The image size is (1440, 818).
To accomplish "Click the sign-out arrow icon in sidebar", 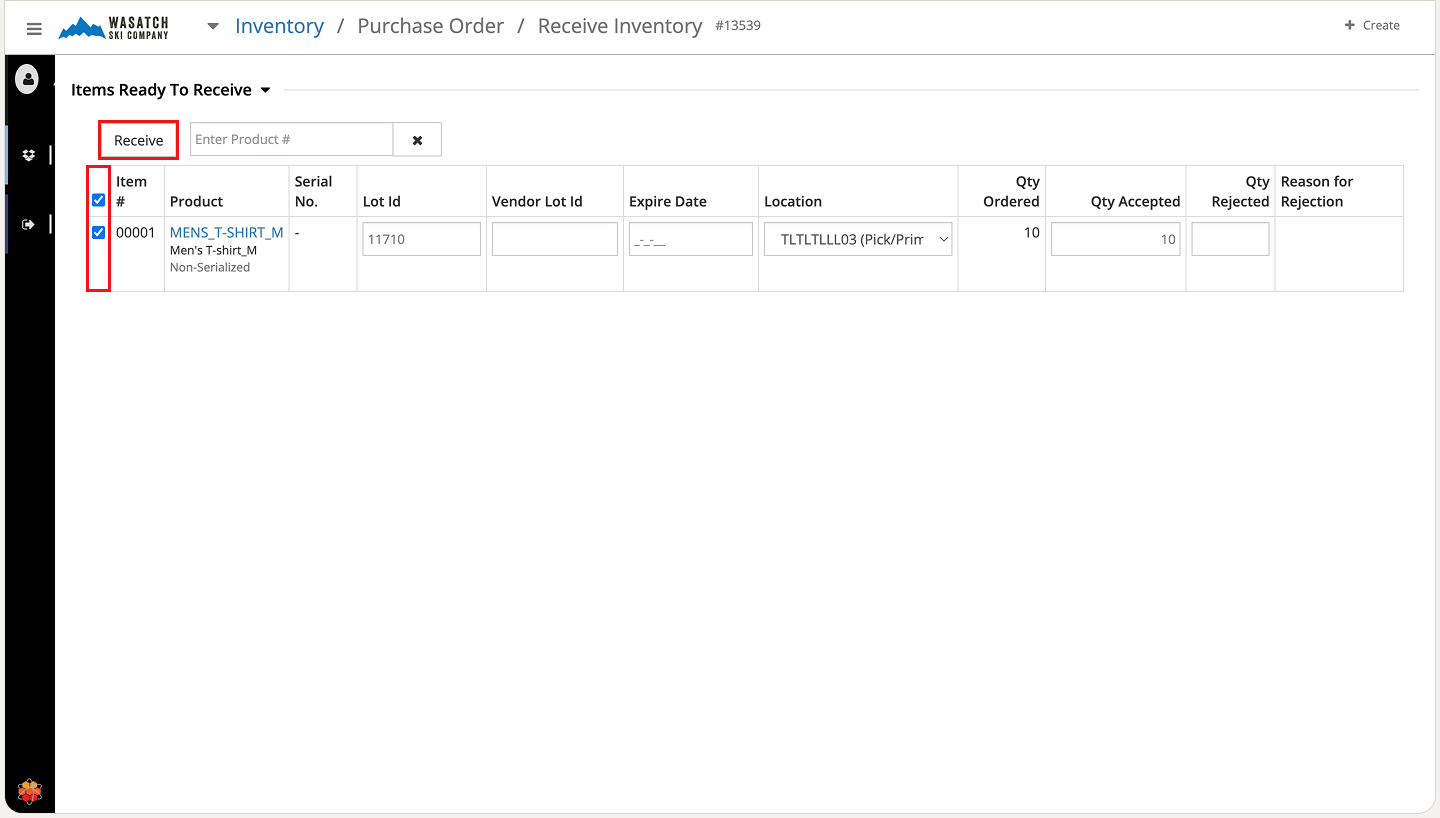I will 28,224.
